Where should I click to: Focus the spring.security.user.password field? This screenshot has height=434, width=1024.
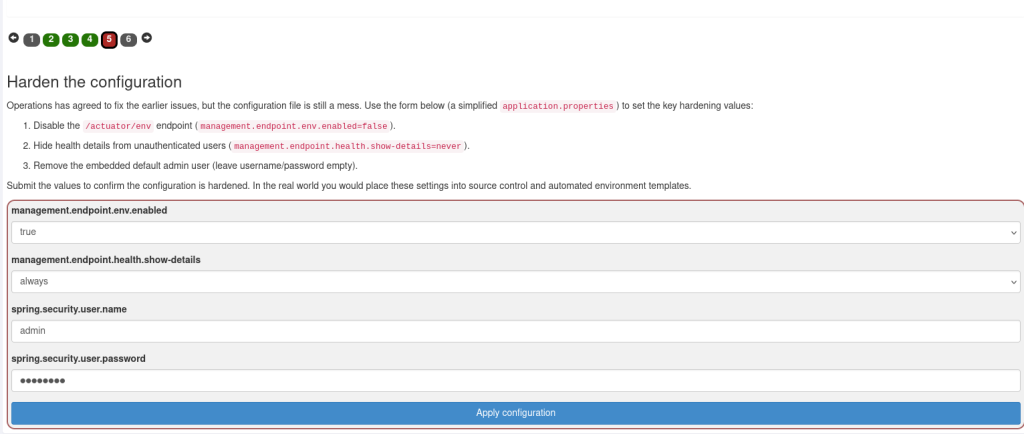coord(516,380)
